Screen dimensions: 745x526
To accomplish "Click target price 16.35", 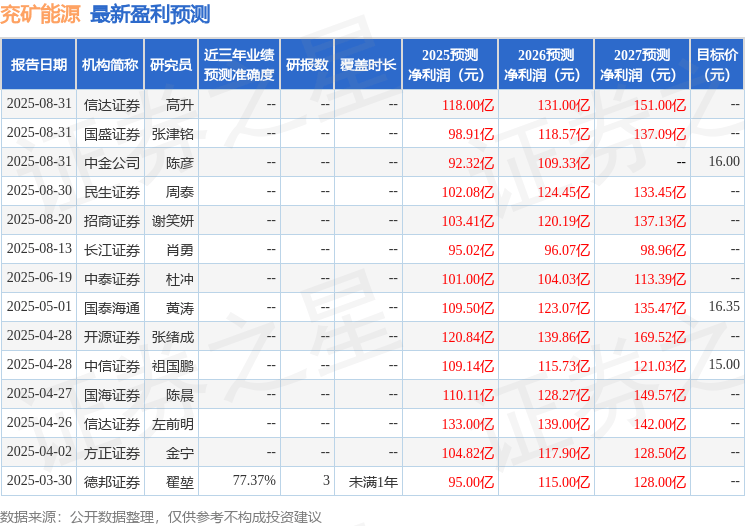I will click(x=724, y=306).
